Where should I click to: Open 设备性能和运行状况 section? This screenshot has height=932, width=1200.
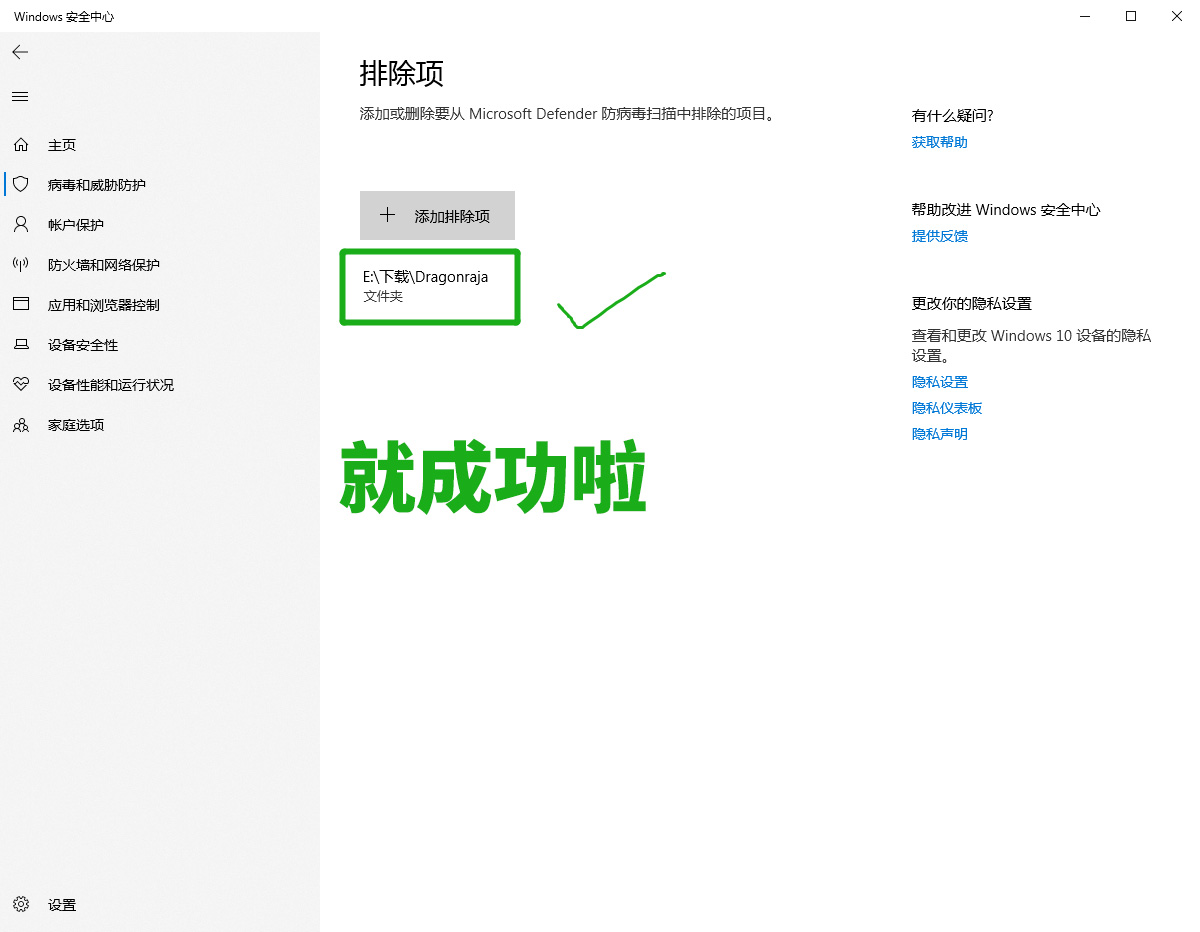point(160,385)
